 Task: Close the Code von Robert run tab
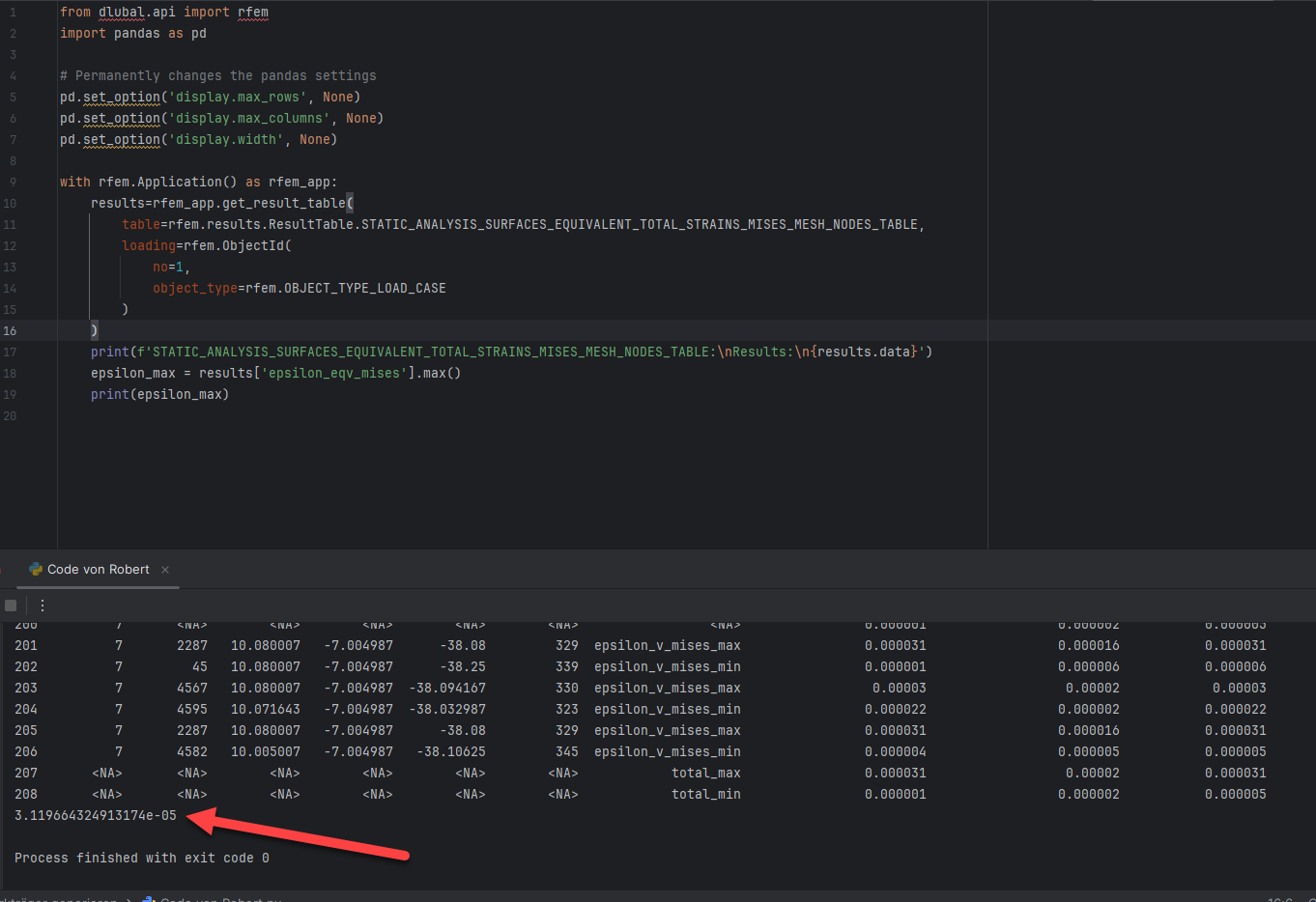[165, 570]
